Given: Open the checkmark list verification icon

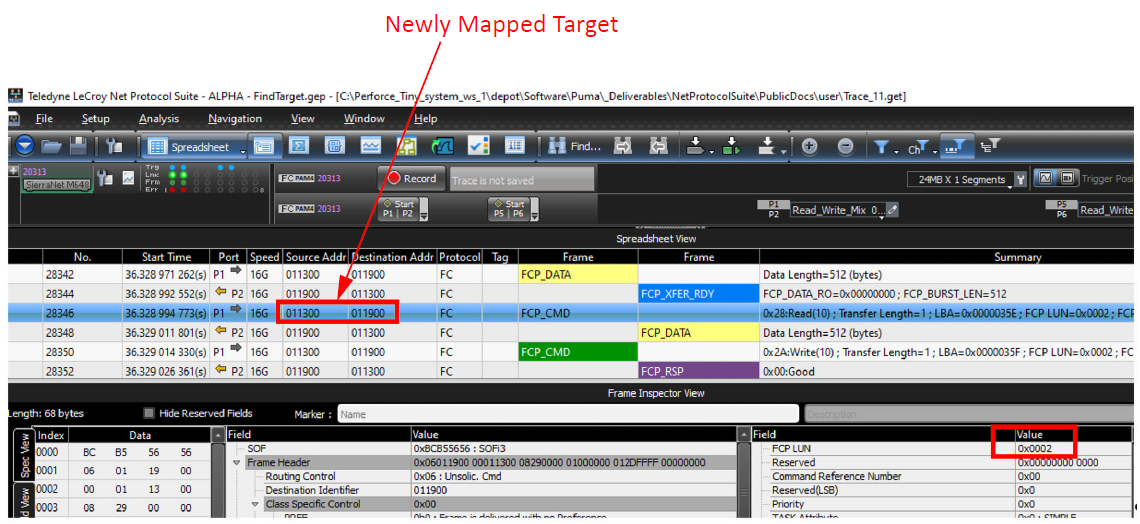Looking at the screenshot, I should tap(478, 146).
